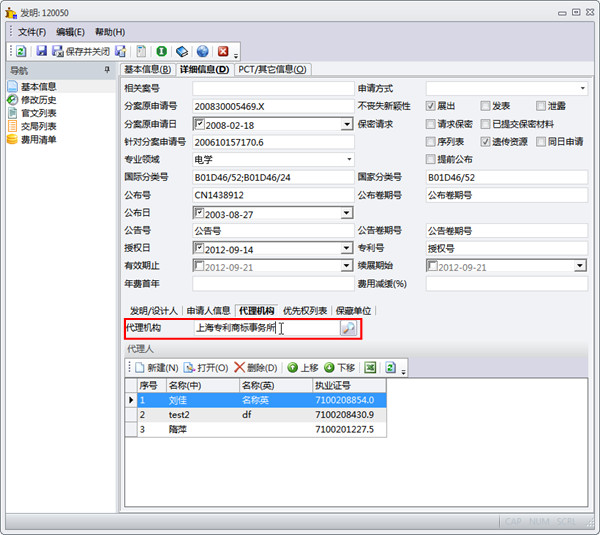
Task: Enable the 同日申请 checkbox
Action: tap(541, 142)
